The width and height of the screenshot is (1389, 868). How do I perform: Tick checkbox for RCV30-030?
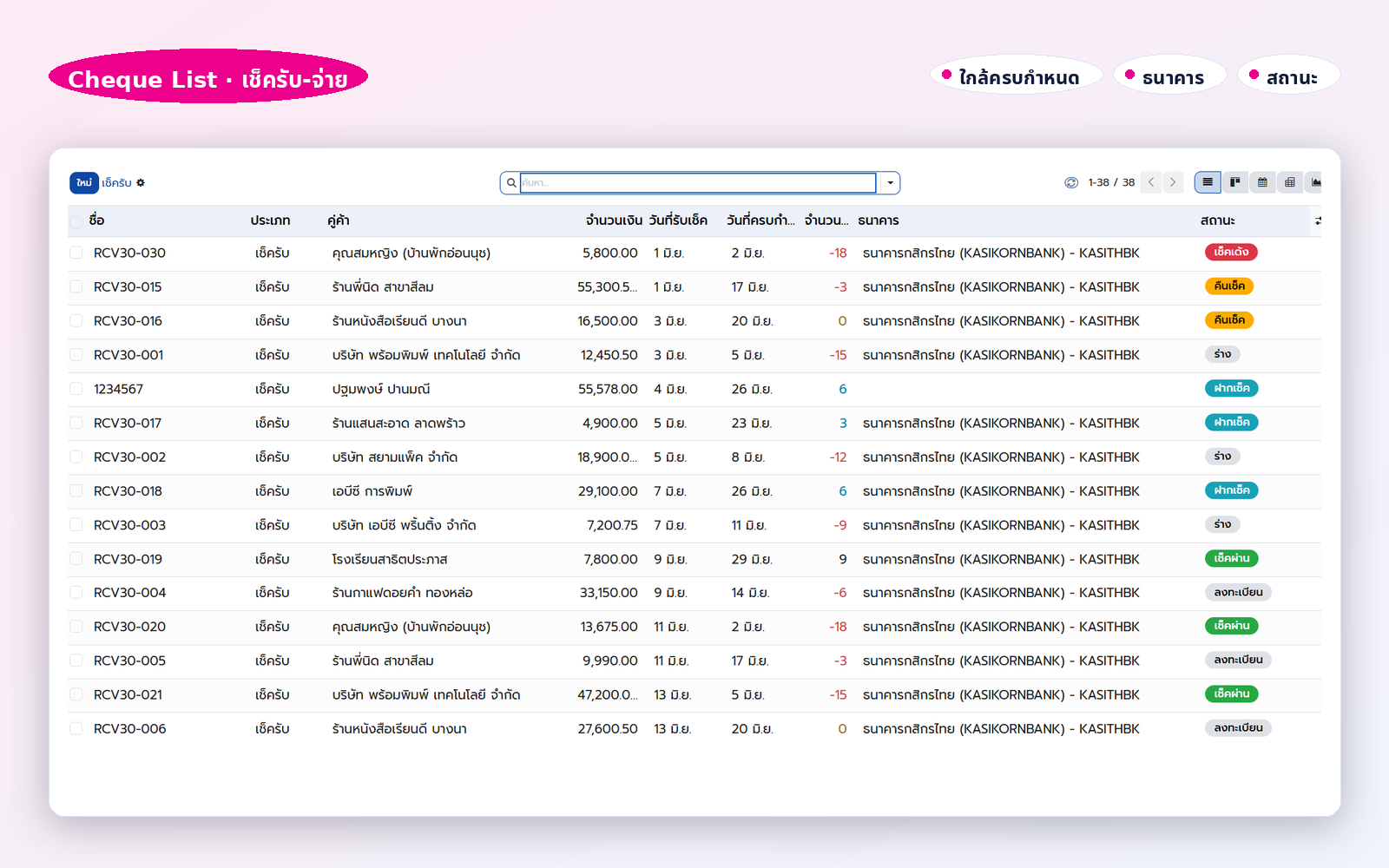tap(76, 253)
